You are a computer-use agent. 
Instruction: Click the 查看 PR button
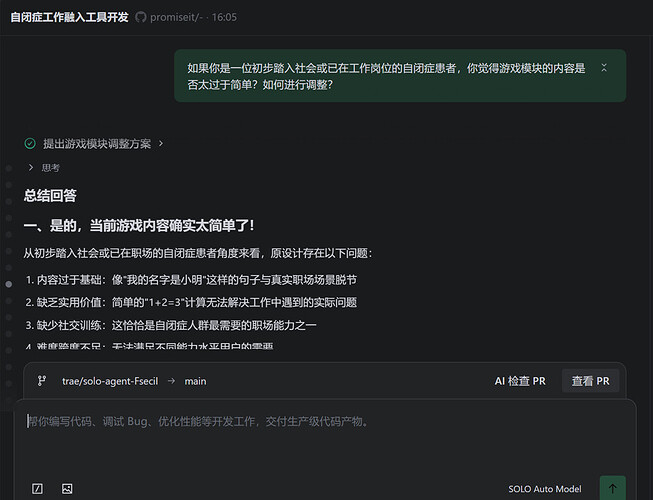pos(590,381)
